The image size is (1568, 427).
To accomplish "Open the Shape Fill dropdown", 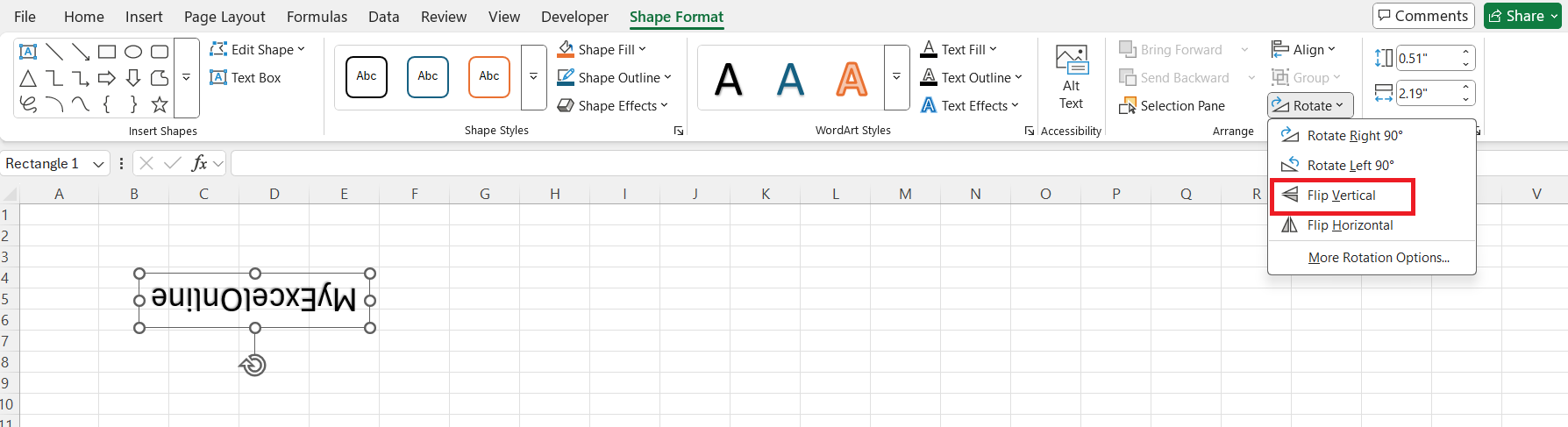I will click(x=602, y=50).
